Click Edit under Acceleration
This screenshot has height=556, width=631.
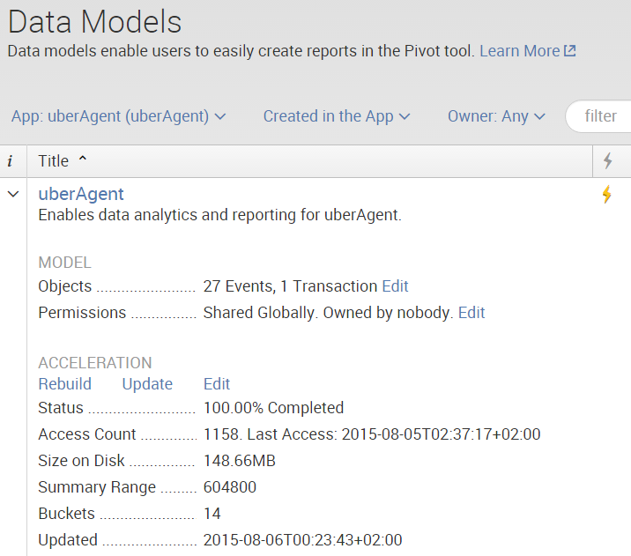217,384
